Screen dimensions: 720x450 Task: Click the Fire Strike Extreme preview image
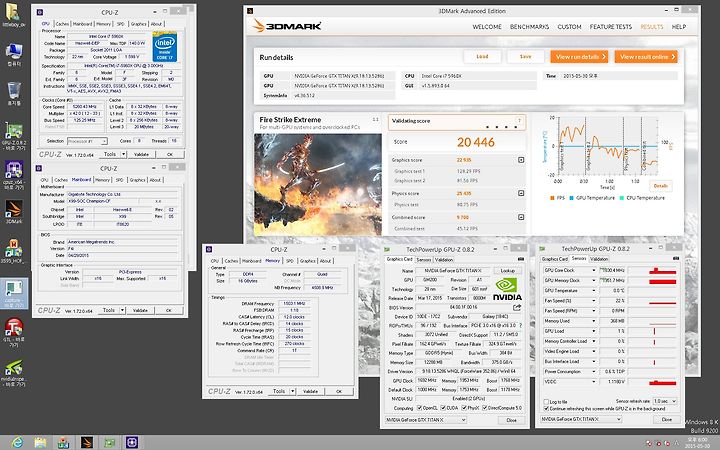coord(318,184)
